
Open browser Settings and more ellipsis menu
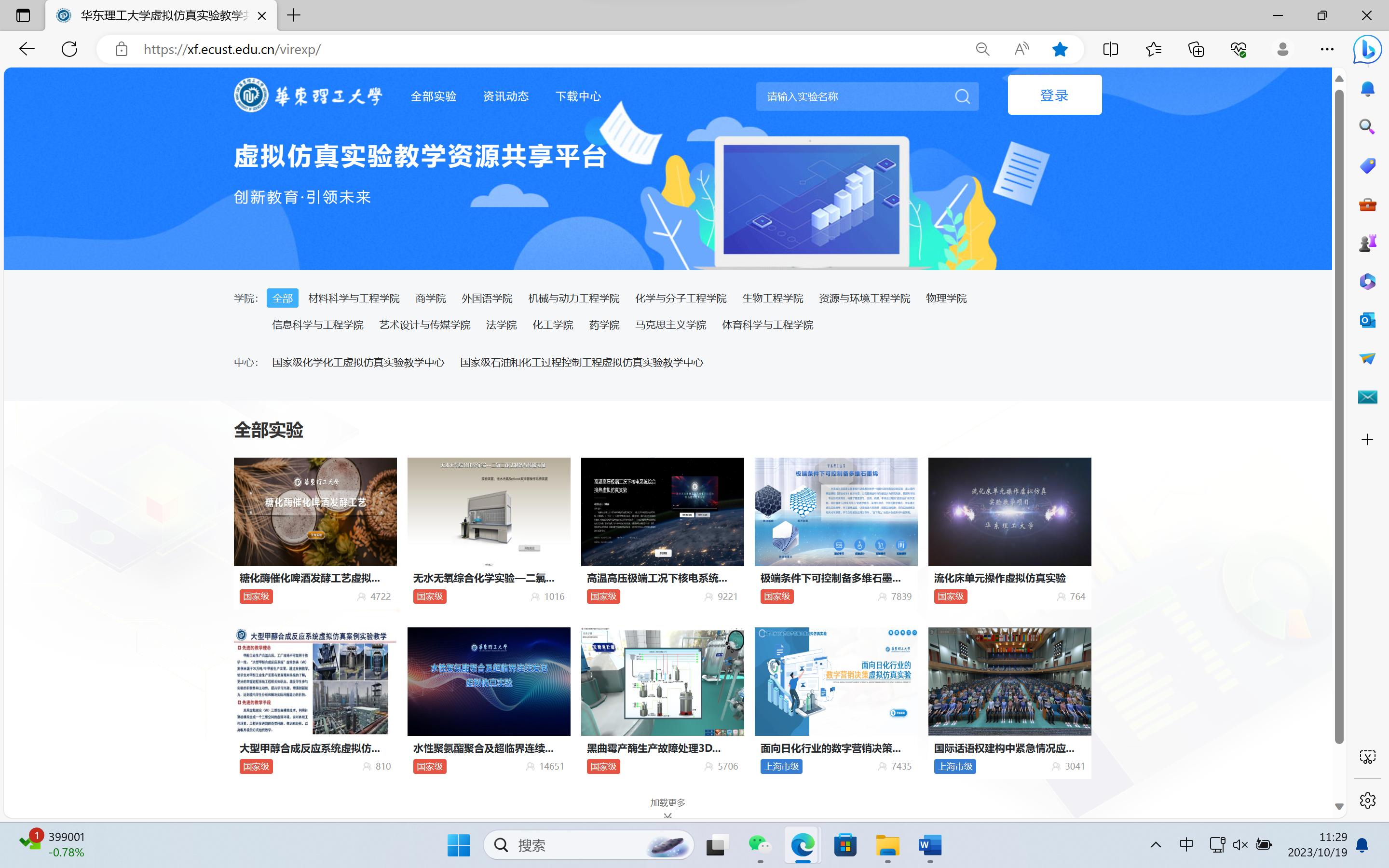1327,49
